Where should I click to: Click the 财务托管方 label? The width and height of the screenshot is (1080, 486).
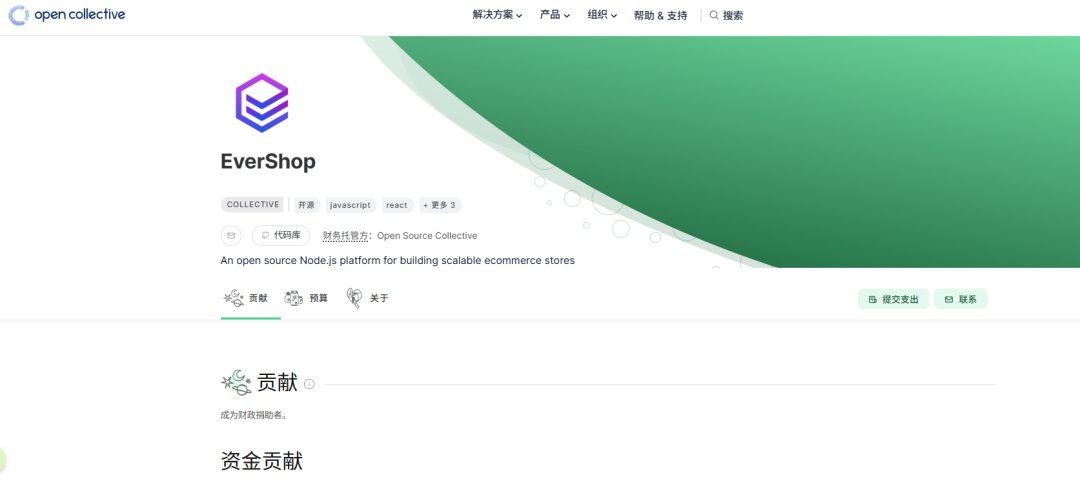click(345, 235)
